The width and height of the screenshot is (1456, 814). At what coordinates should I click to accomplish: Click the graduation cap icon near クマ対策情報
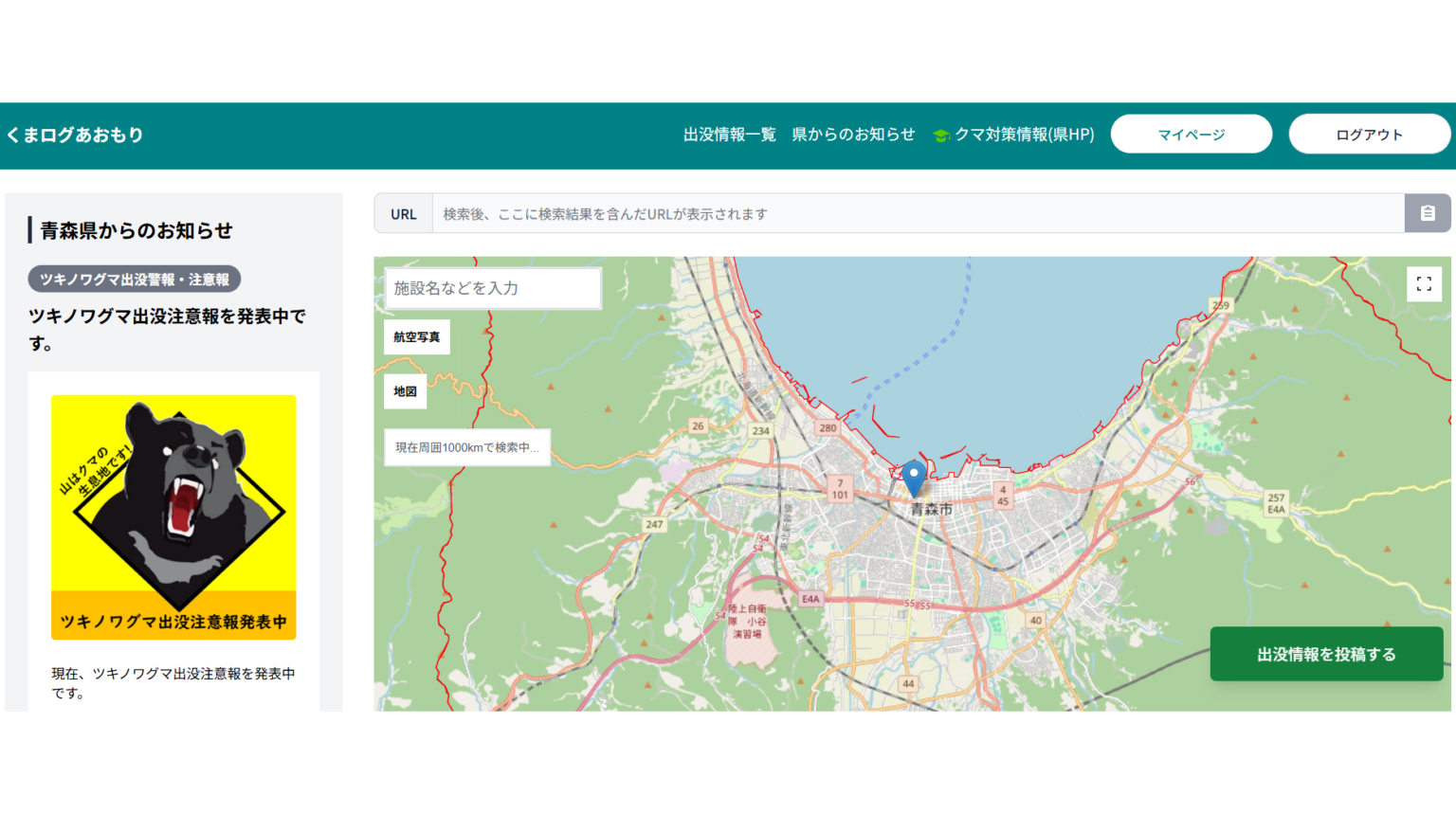(x=940, y=135)
